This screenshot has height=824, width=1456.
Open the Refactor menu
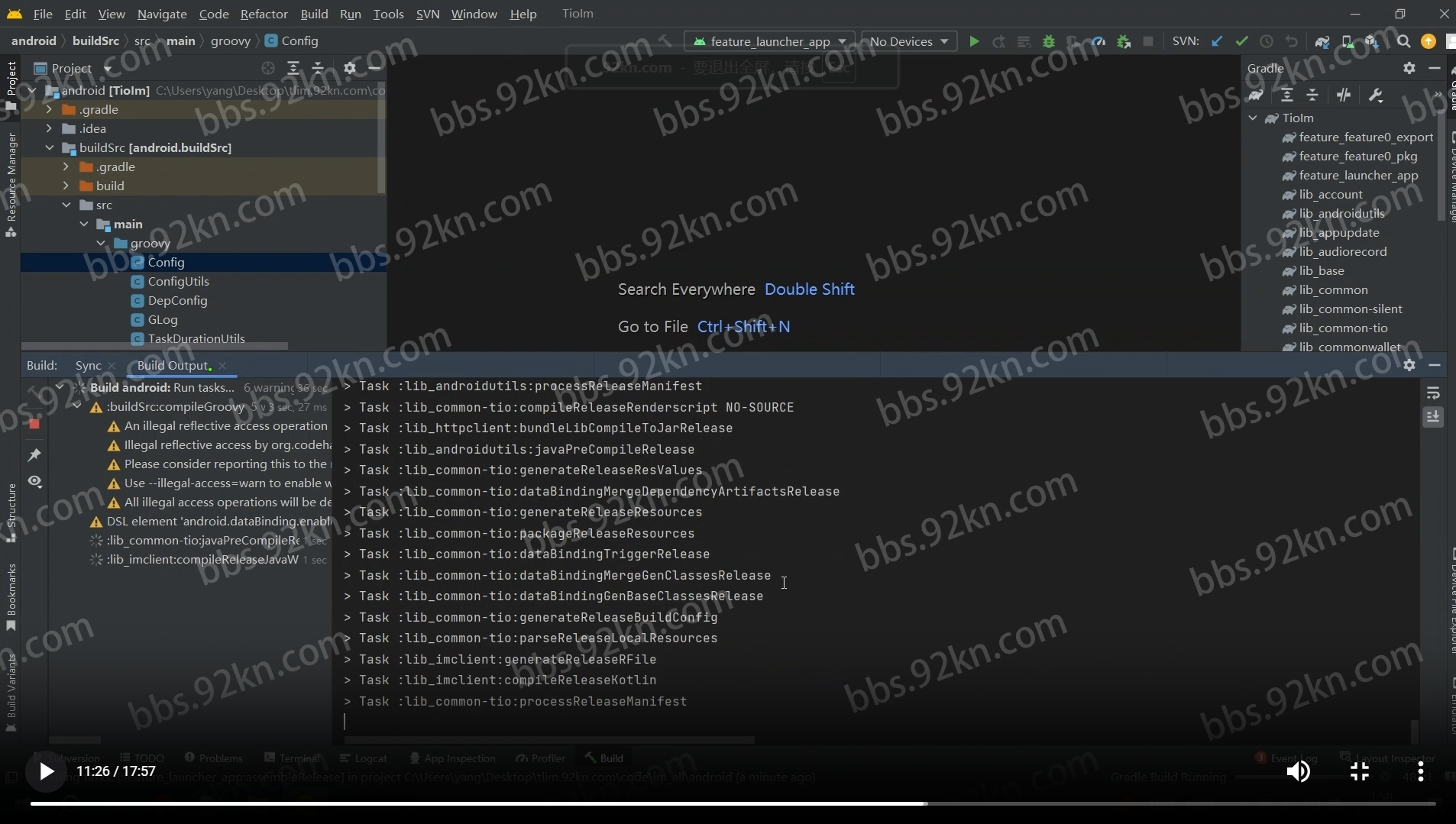coord(264,14)
